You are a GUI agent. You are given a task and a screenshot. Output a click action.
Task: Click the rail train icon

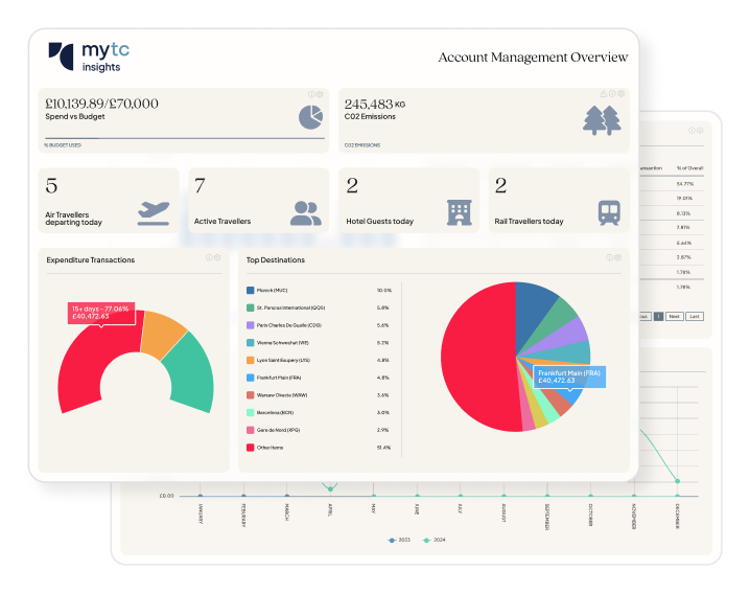click(x=609, y=212)
